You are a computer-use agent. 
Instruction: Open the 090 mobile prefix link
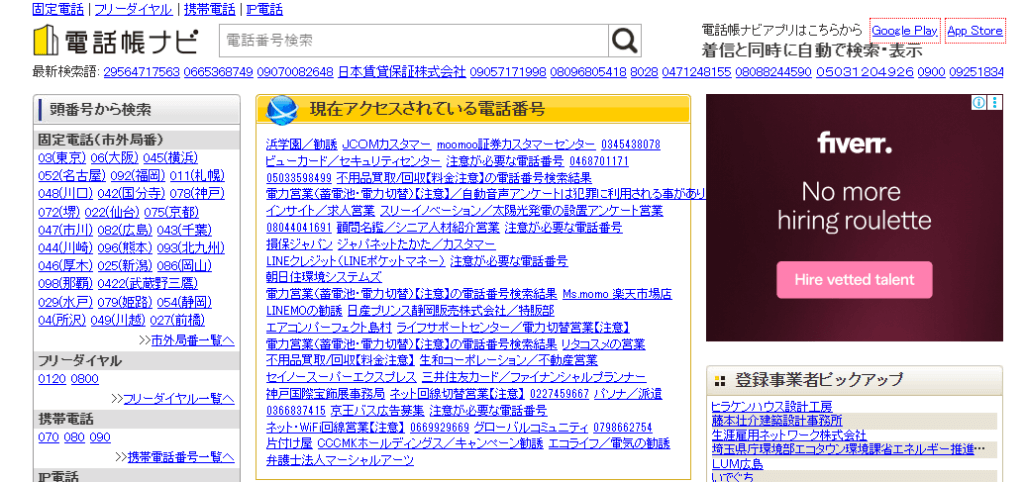[100, 438]
